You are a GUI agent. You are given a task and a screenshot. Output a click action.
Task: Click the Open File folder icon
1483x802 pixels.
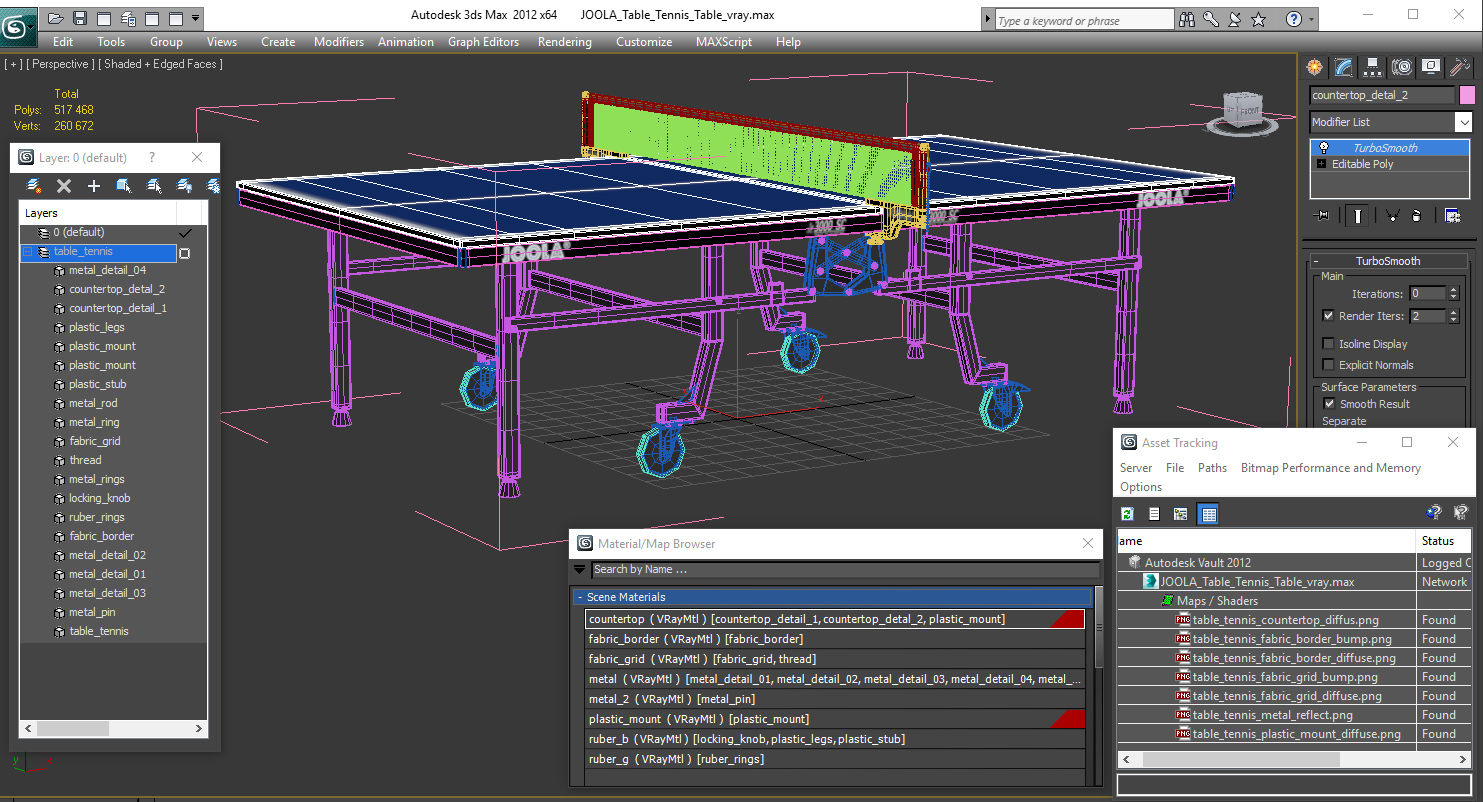click(x=56, y=18)
